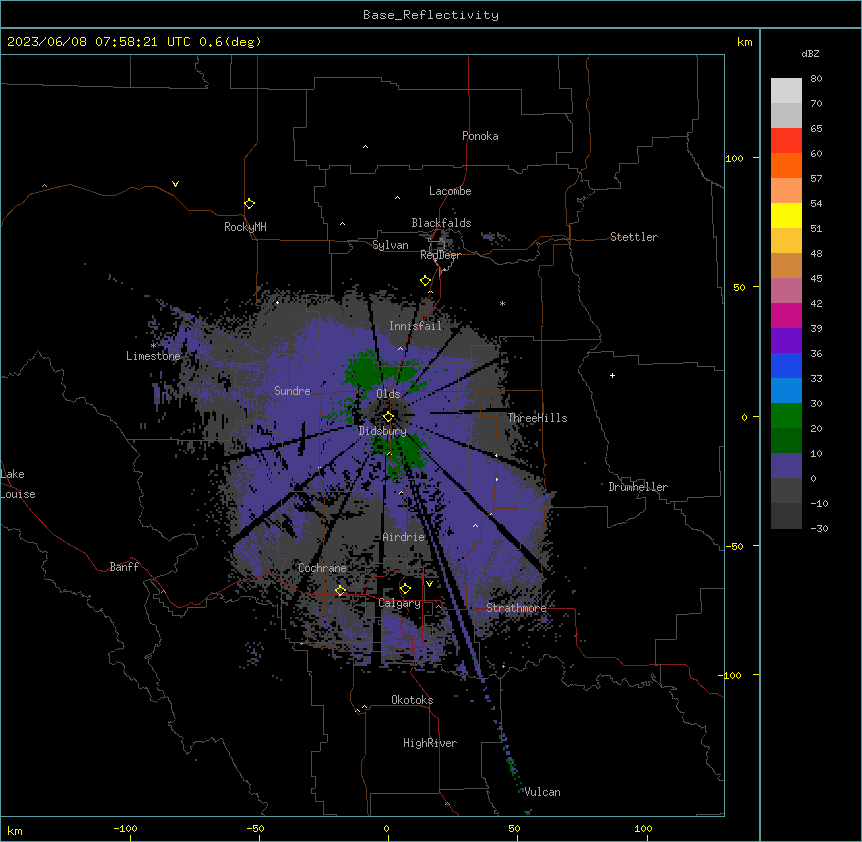Click the 100 km mark on vertical axis

(x=734, y=158)
